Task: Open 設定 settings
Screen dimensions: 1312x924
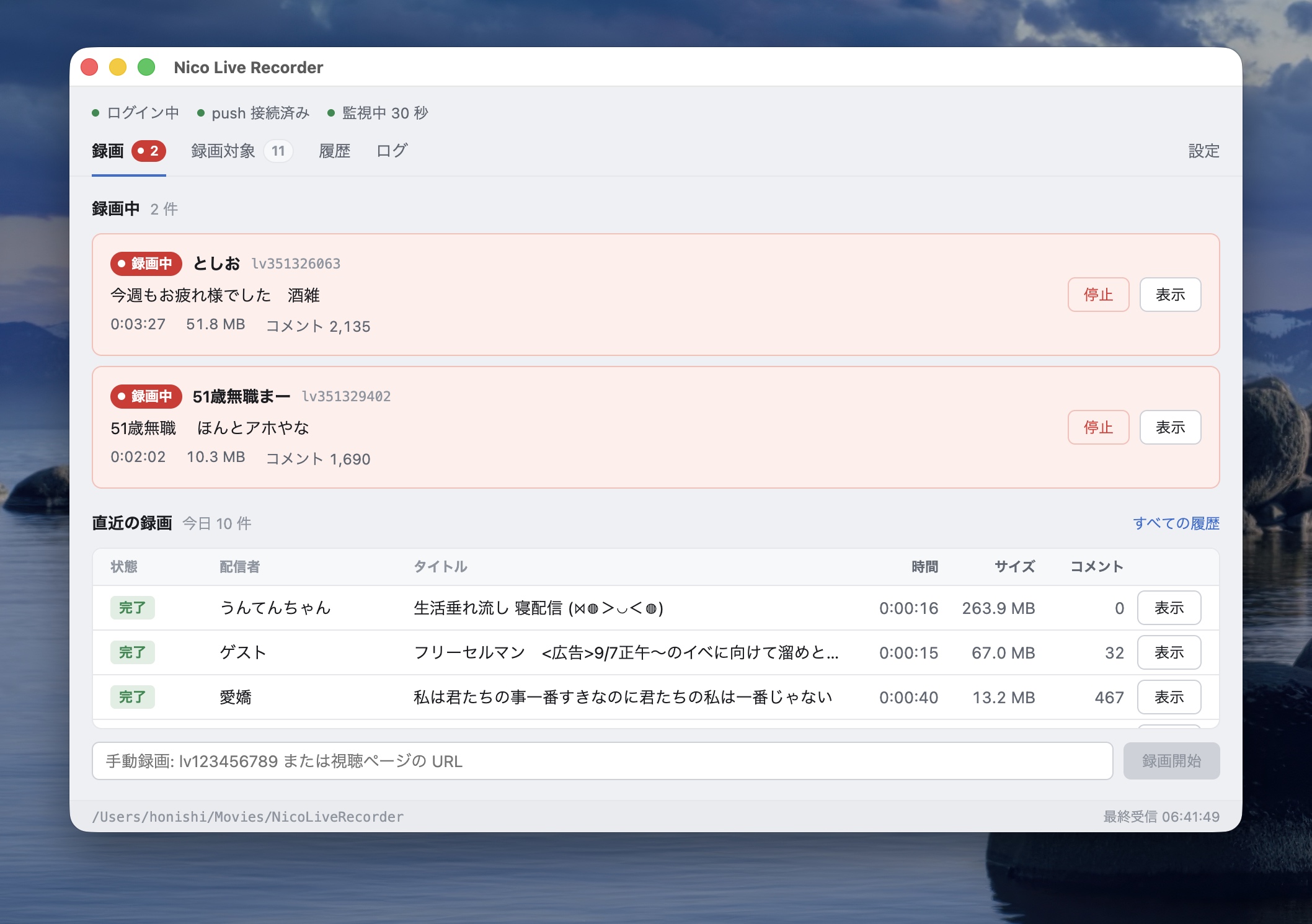Action: [x=1203, y=151]
